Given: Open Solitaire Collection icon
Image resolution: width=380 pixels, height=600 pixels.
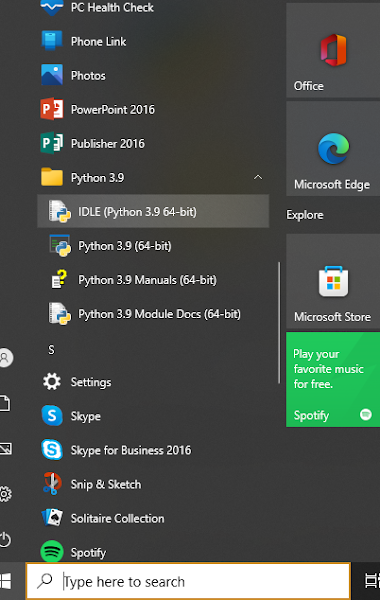Looking at the screenshot, I should 52,518.
